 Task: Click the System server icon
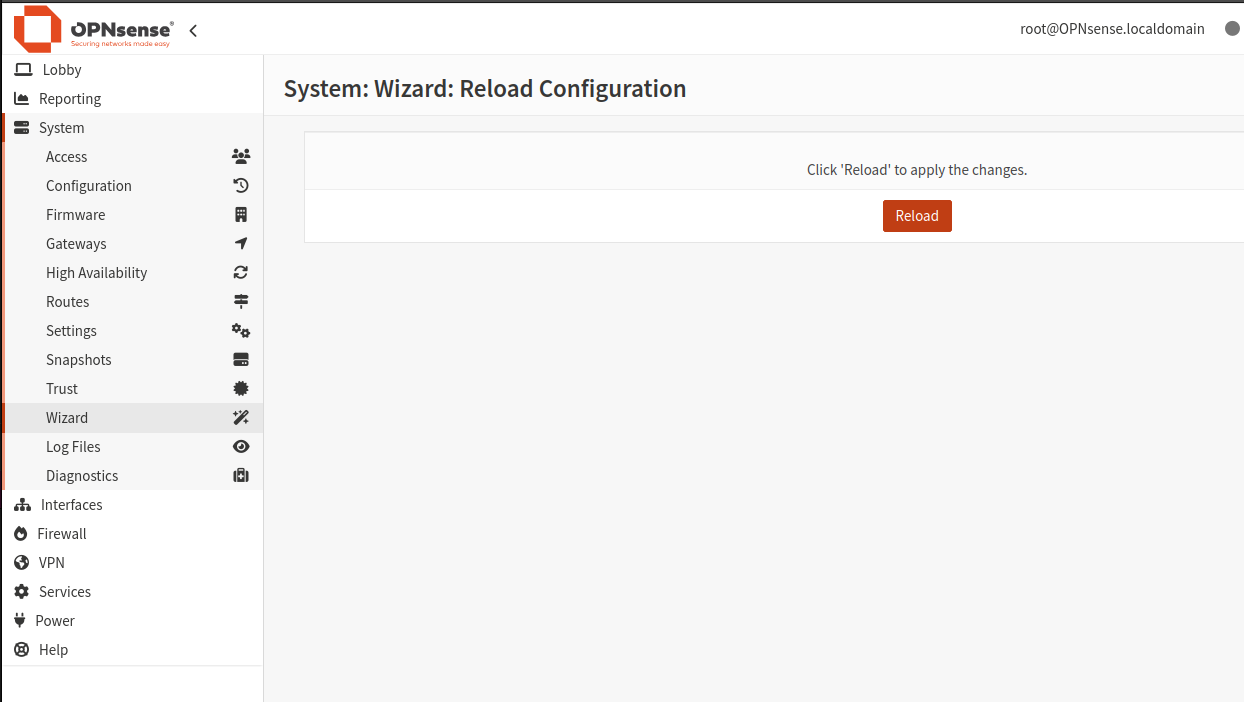coord(21,128)
